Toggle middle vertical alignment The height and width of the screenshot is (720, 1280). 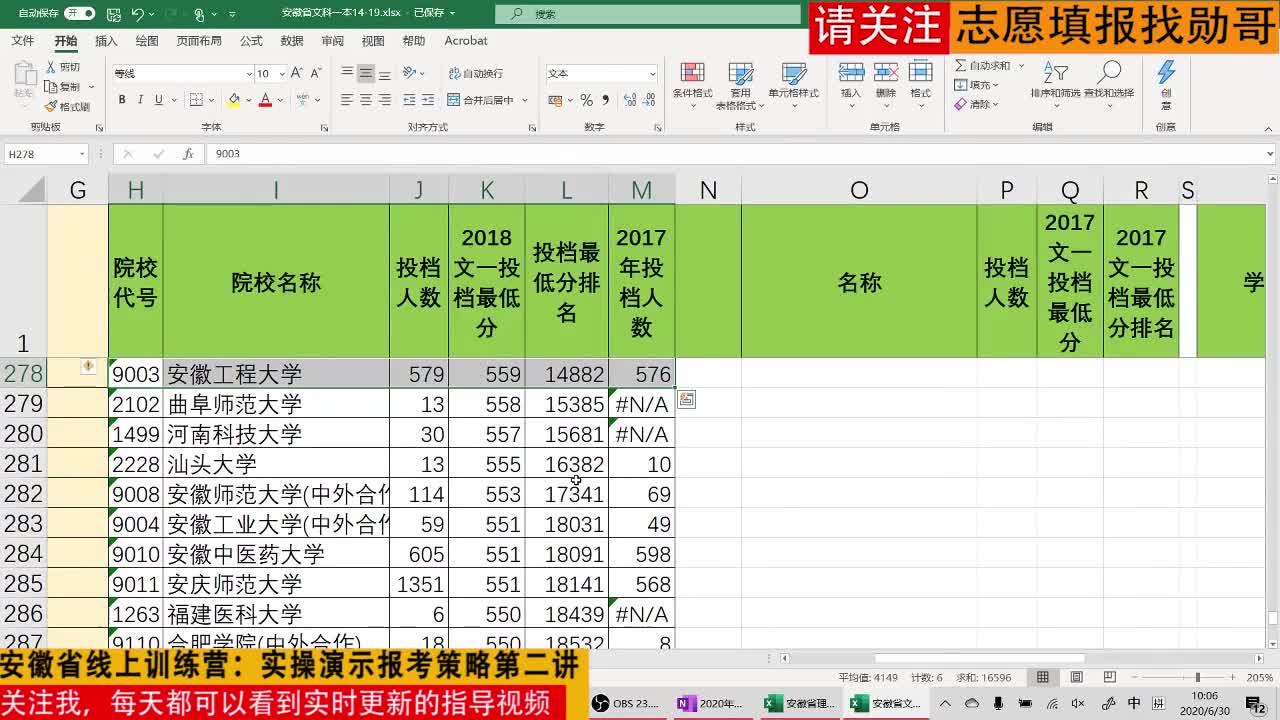366,73
